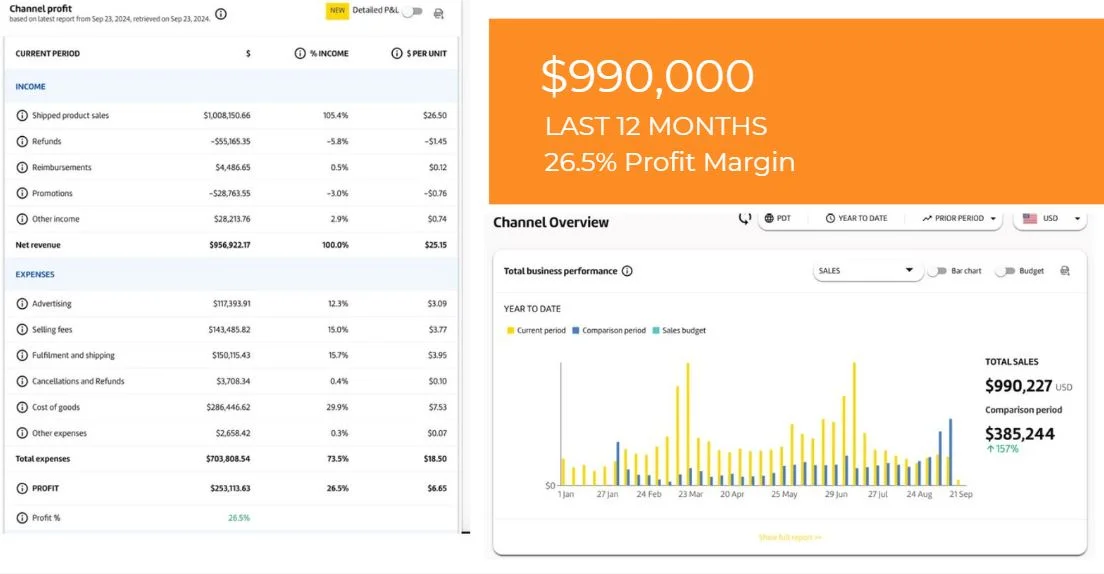Viewport: 1104px width, 574px height.
Task: Open the SALES metric dropdown
Action: coord(865,271)
